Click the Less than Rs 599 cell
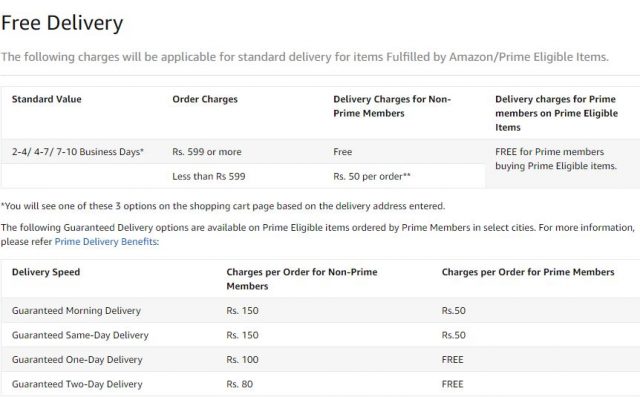The image size is (640, 397). pyautogui.click(x=209, y=176)
